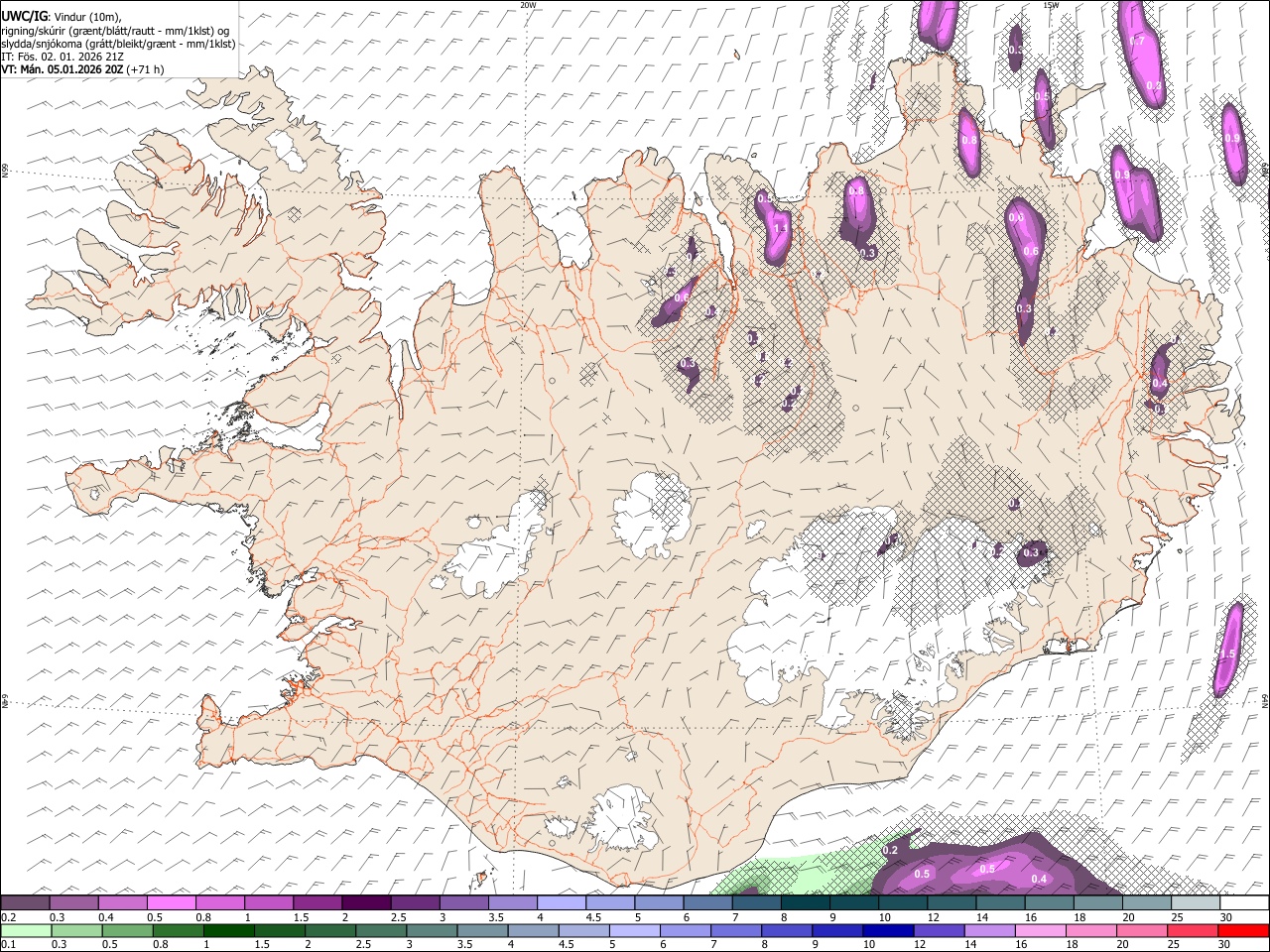Pick the dark teal 8 swatch in snow legend
The height and width of the screenshot is (952, 1270).
pyautogui.click(x=806, y=902)
